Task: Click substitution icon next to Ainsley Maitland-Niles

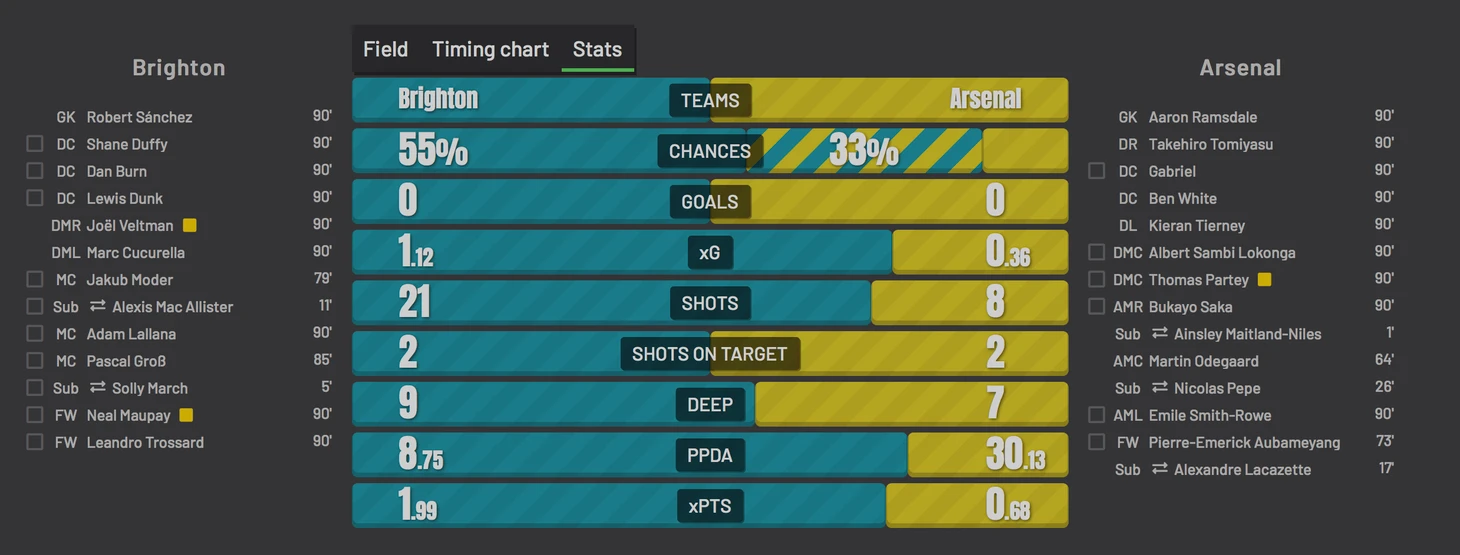Action: point(1159,333)
